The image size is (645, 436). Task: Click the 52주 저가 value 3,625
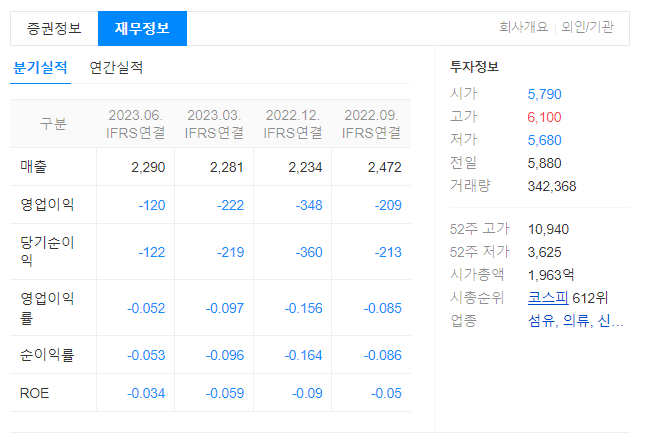(545, 252)
